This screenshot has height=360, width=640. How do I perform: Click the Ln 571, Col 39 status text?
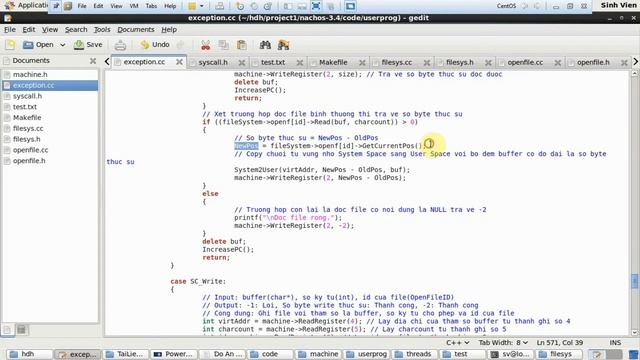[559, 342]
